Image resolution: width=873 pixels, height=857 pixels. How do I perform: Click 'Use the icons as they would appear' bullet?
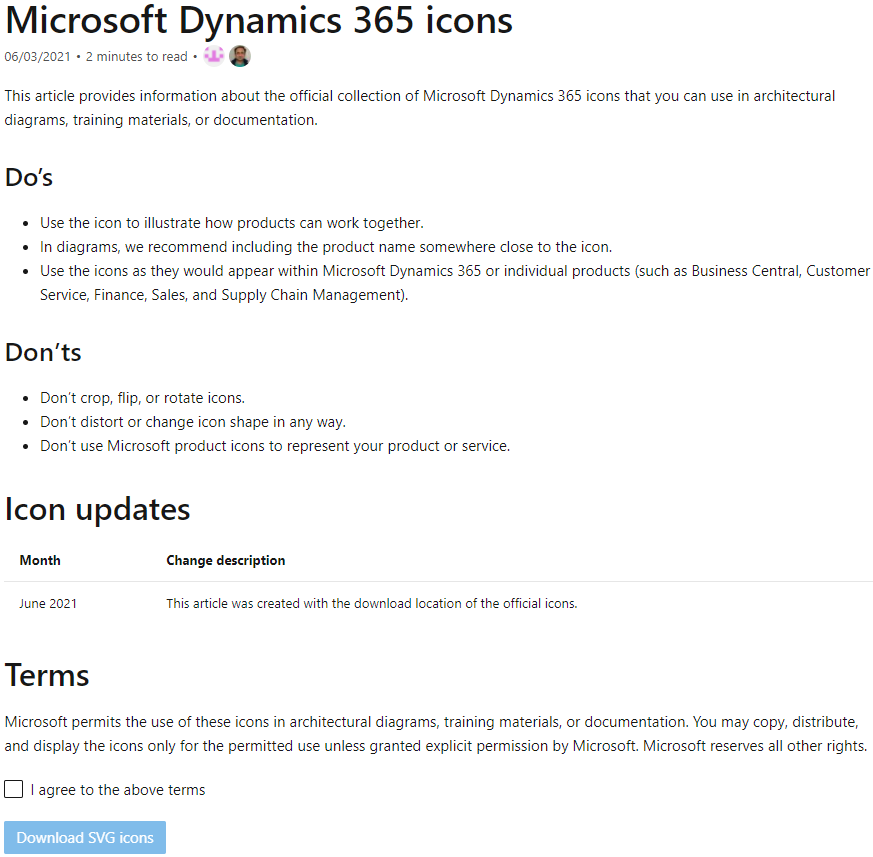pos(454,283)
